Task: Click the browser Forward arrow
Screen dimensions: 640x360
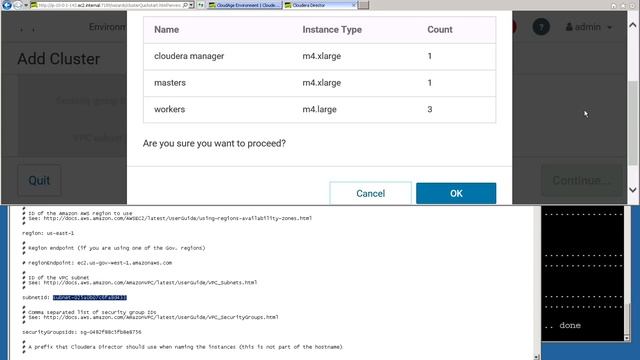Action: tap(18, 5)
